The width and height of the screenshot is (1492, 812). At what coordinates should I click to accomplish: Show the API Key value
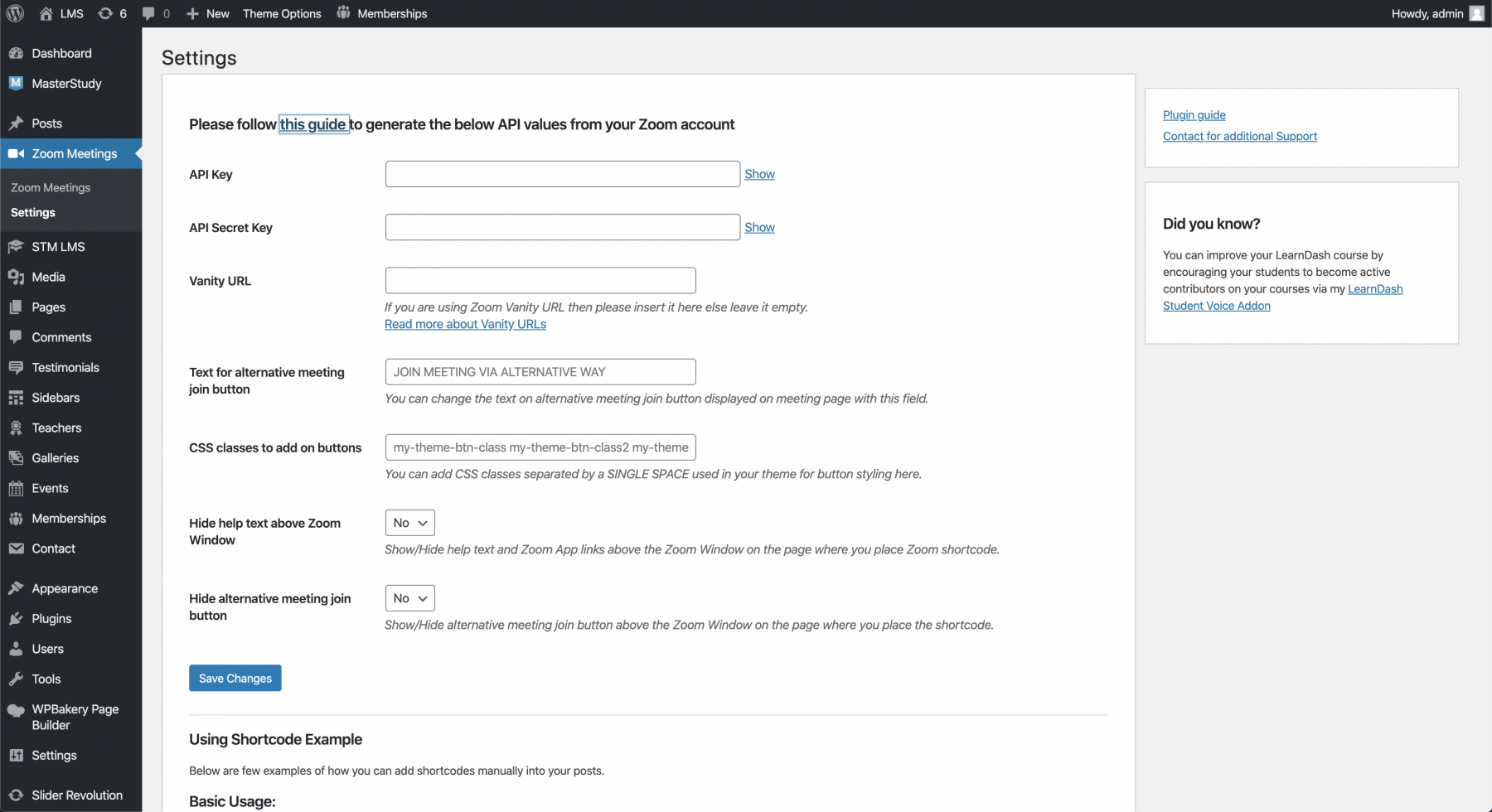coord(759,174)
